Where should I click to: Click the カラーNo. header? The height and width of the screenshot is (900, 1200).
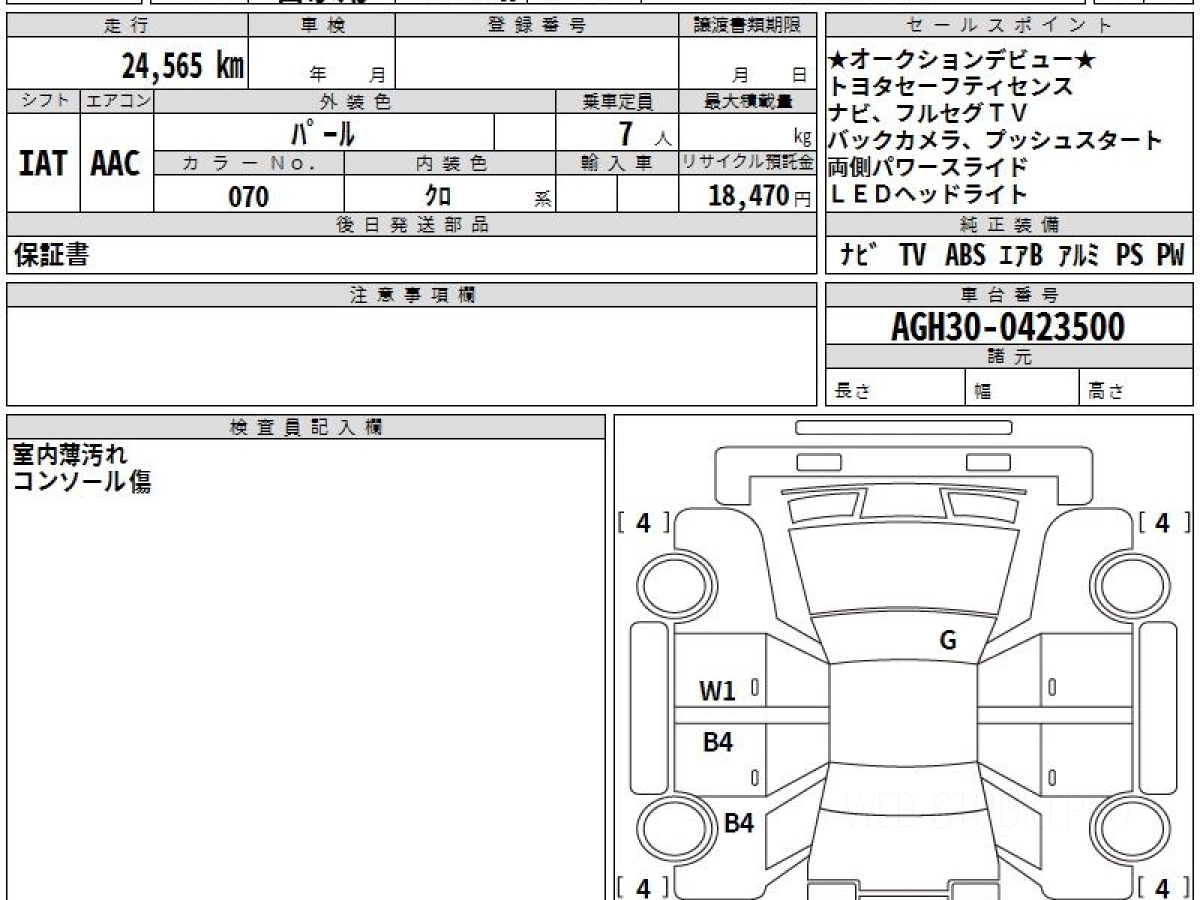point(250,163)
